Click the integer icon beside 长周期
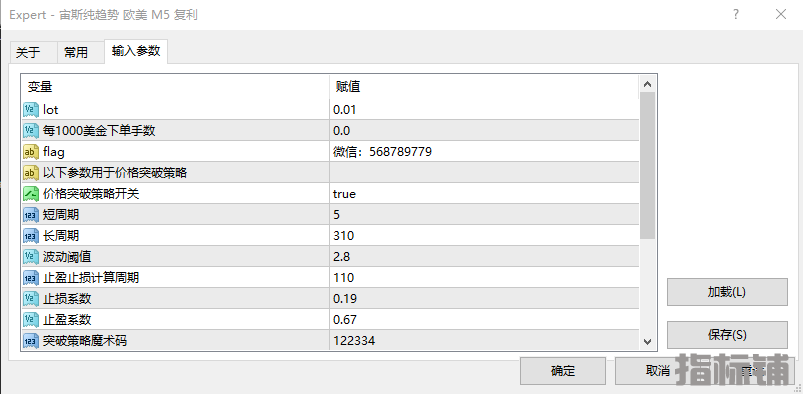Screen dimensions: 803x394 click(x=31, y=236)
